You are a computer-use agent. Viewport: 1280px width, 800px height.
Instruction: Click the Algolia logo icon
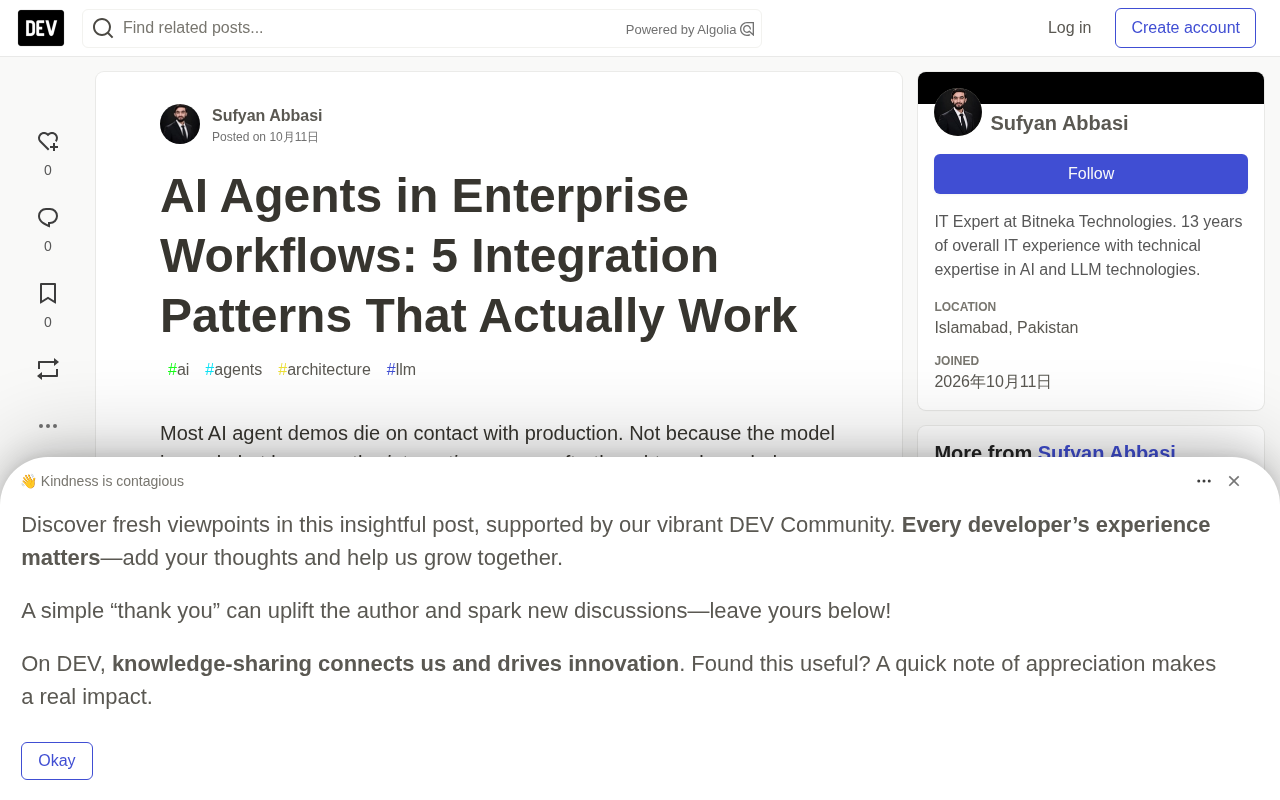point(747,29)
